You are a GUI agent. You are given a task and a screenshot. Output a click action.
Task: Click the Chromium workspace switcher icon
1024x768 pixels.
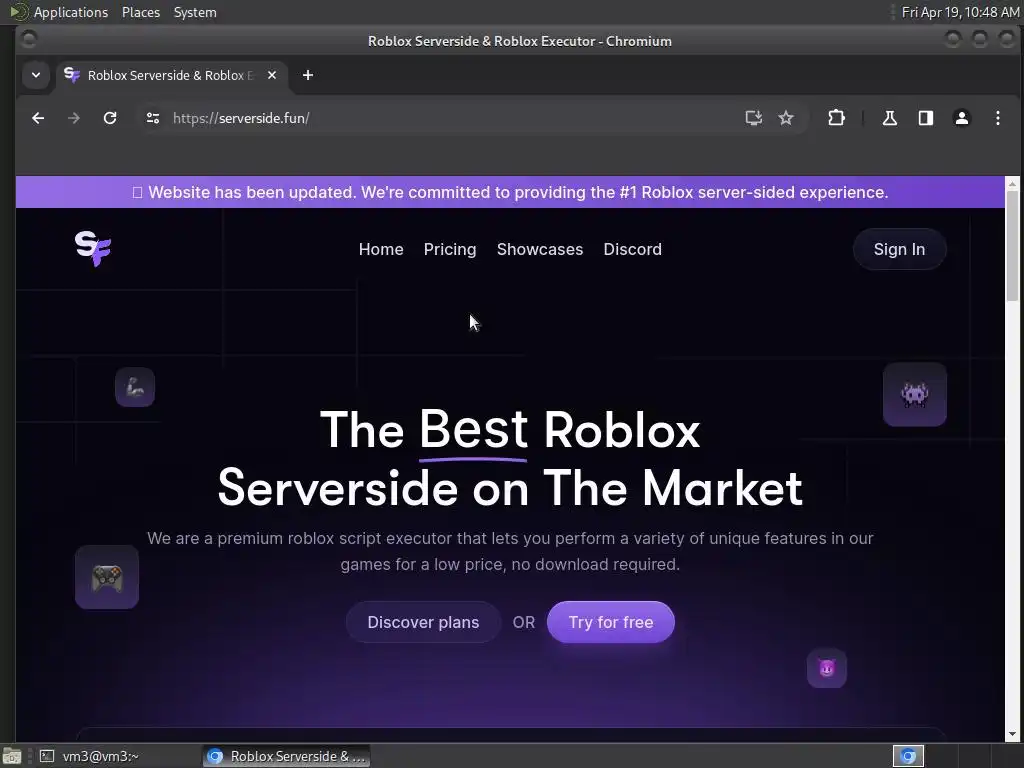[x=908, y=756]
